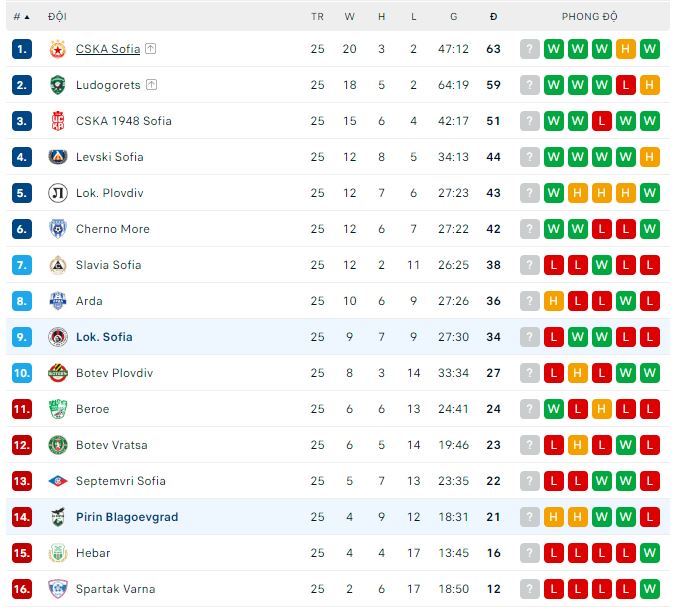Image resolution: width=674 pixels, height=610 pixels.
Task: Click the grey ? next-match badge for Arda
Action: tap(530, 301)
